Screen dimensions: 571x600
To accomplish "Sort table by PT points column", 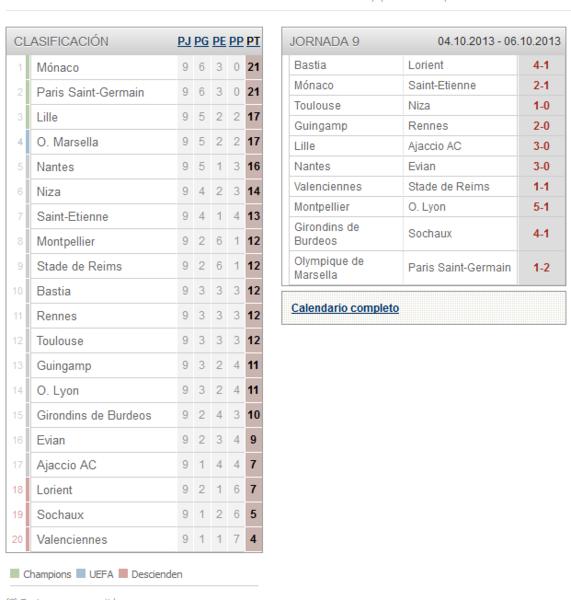I will (x=253, y=41).
